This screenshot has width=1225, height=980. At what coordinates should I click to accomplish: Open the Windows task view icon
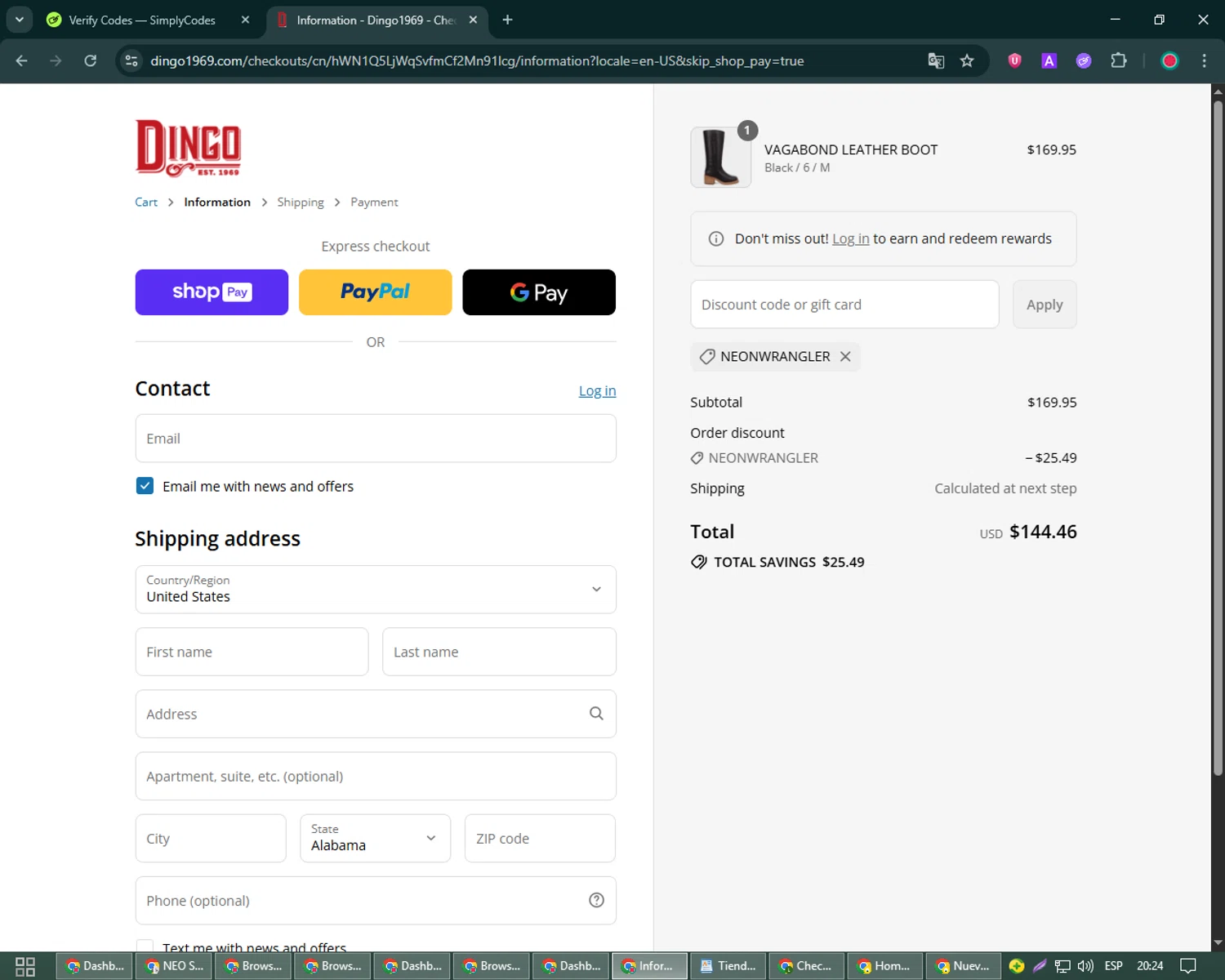click(x=25, y=966)
